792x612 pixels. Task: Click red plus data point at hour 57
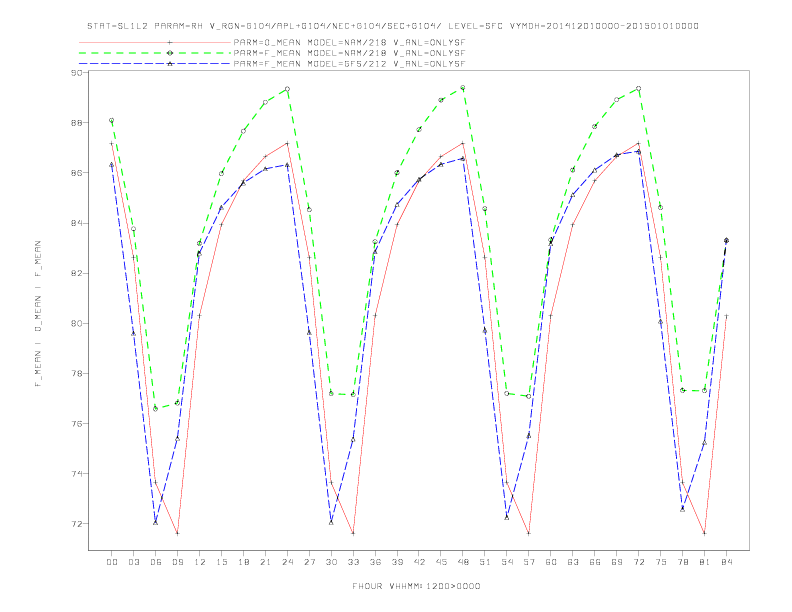[x=529, y=533]
